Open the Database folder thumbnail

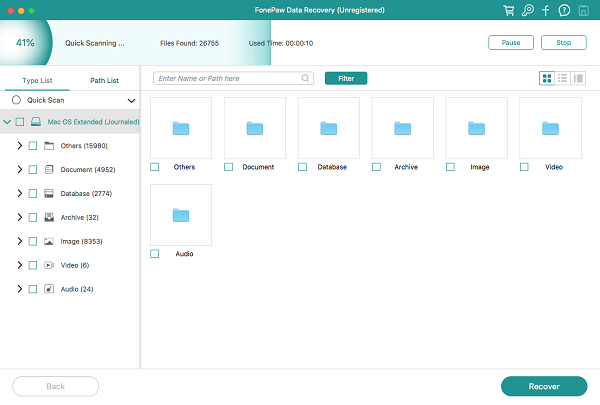pos(329,128)
